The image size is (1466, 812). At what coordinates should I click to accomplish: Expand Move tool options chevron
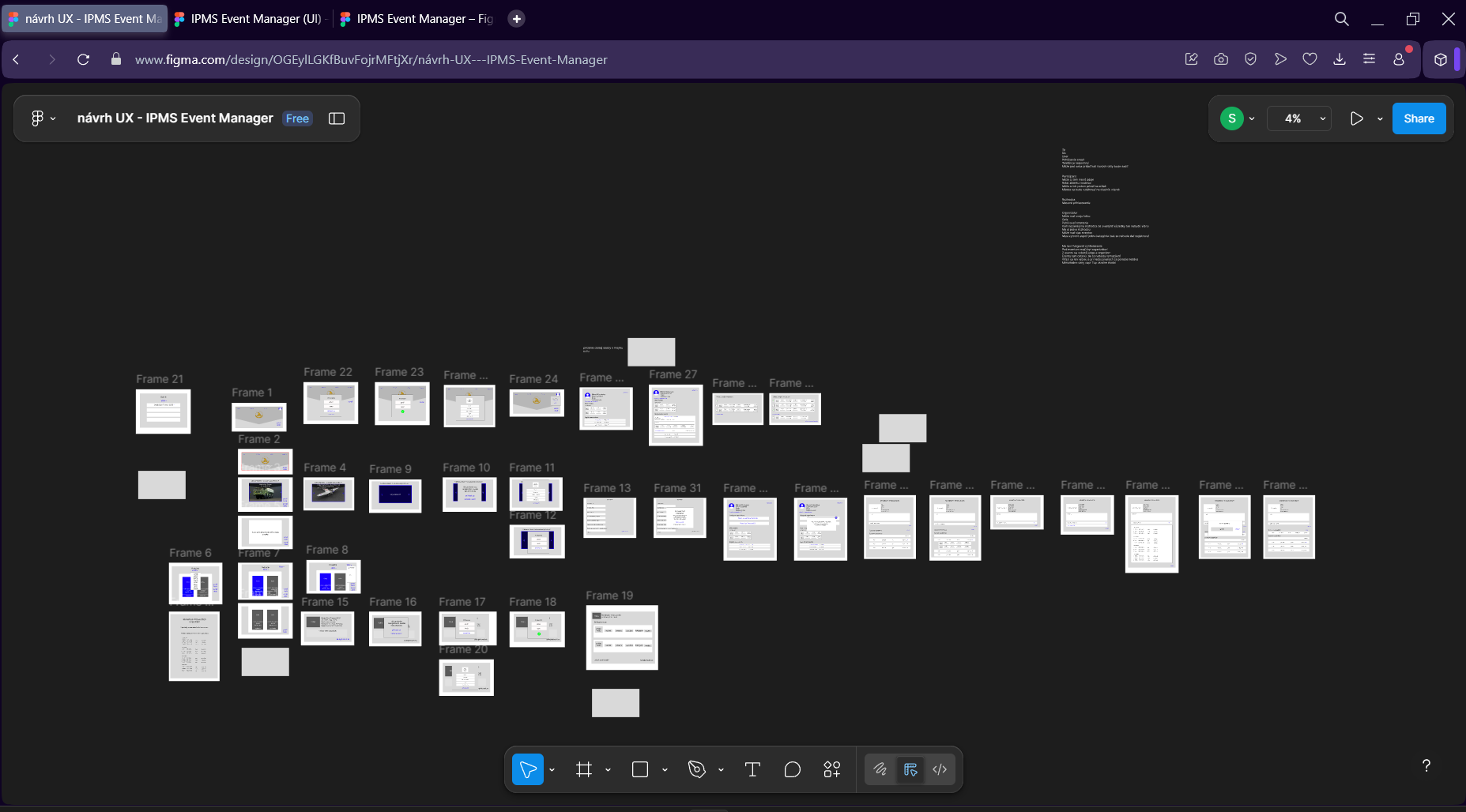(552, 770)
